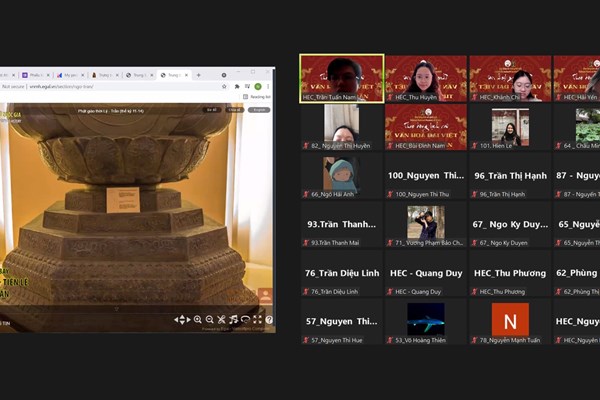Click muted mic icon of 82_Nguyen Thị Huyền
Image resolution: width=600 pixels, height=400 pixels.
point(306,145)
